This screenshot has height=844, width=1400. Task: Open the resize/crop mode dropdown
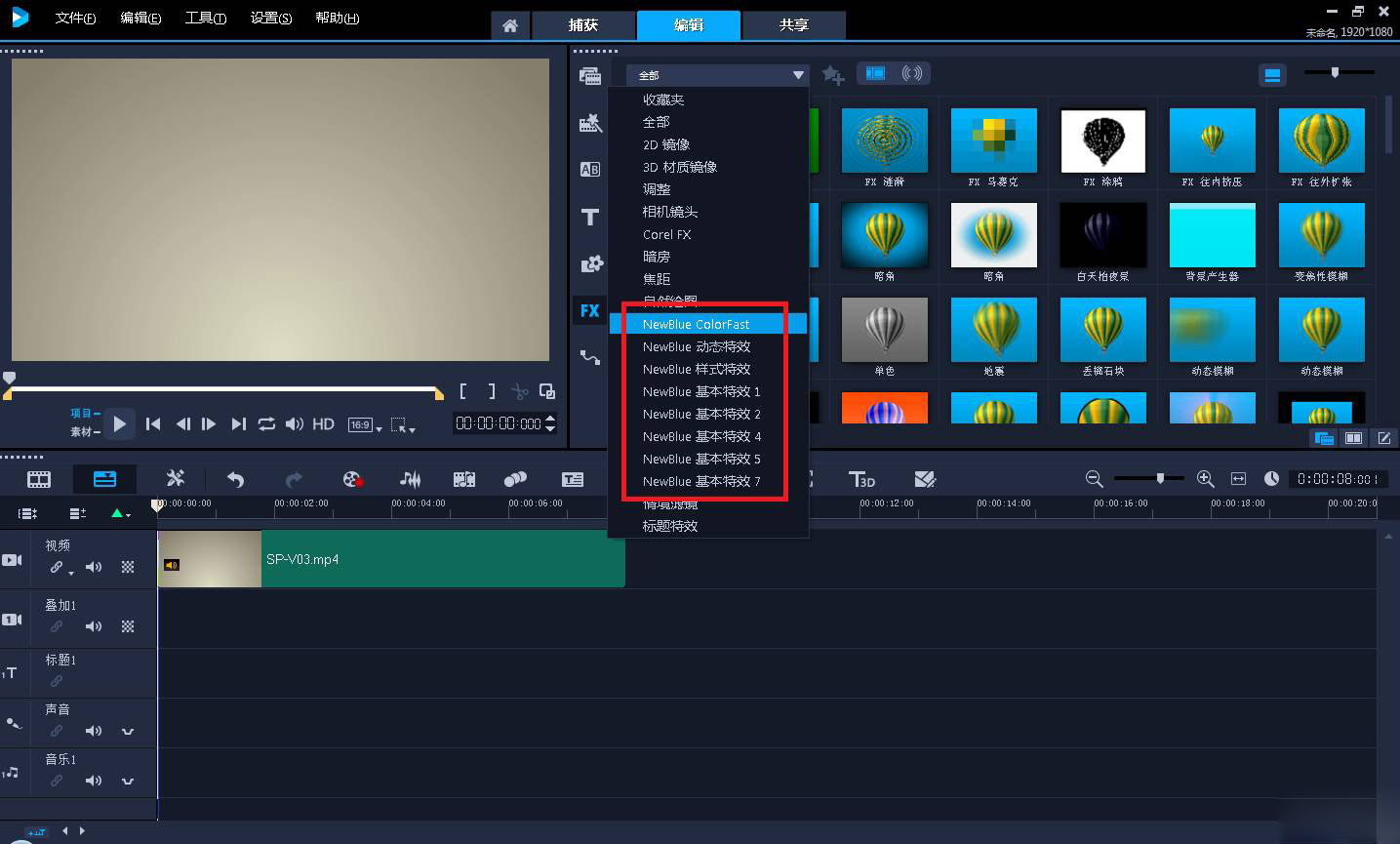(403, 424)
